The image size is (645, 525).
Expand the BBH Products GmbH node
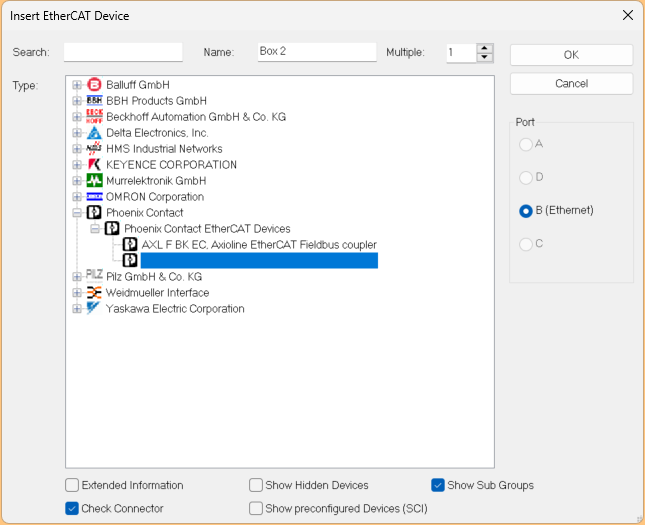(77, 101)
